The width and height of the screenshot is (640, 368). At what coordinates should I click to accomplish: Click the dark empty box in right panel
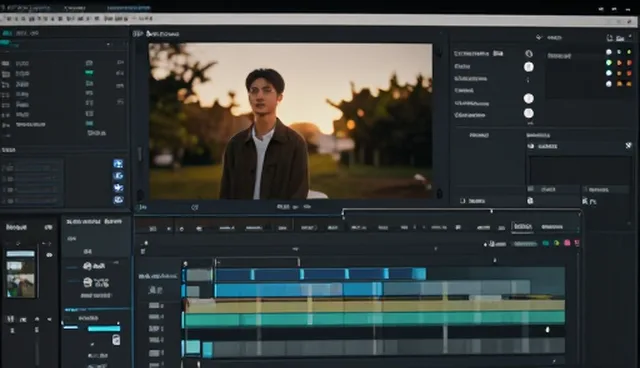[580, 171]
